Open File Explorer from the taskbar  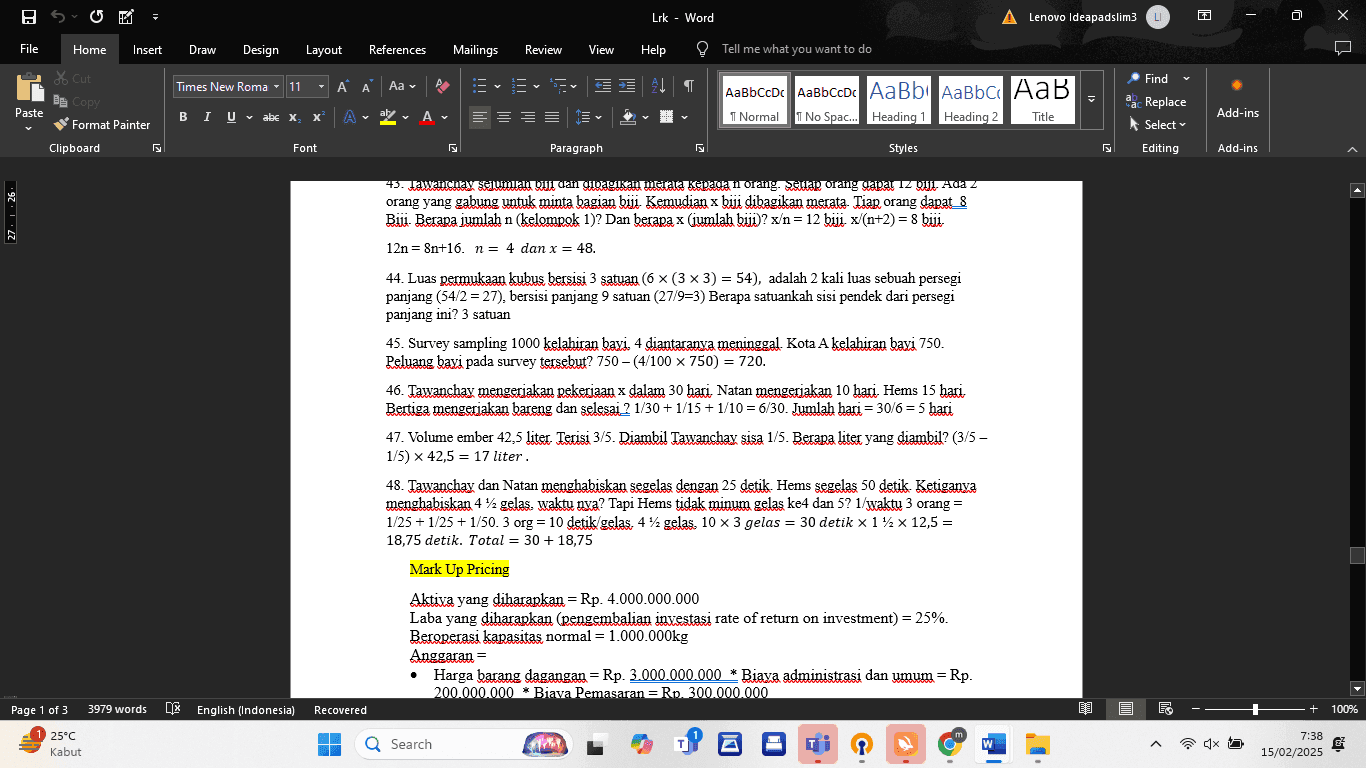(1038, 744)
